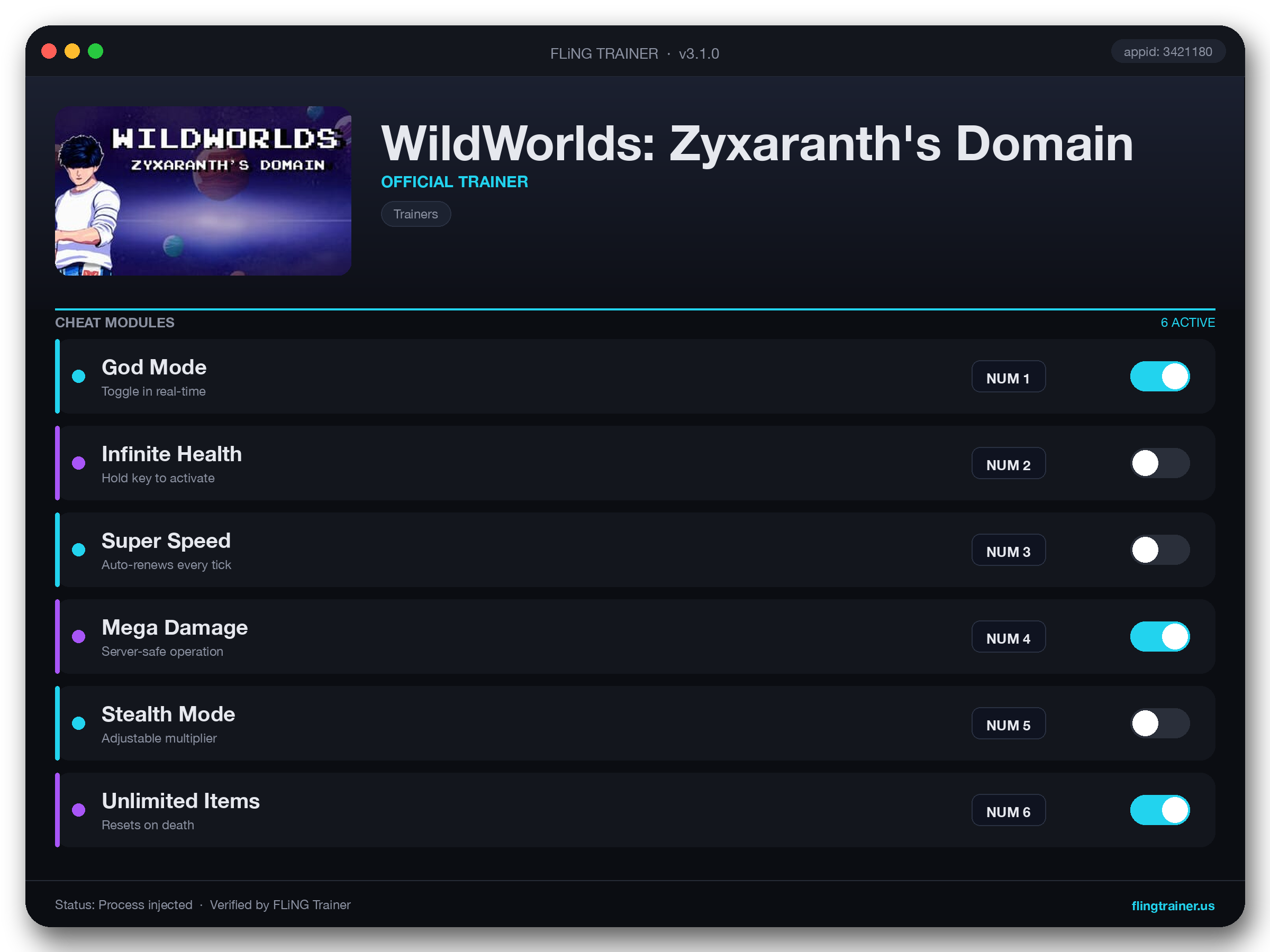This screenshot has width=1270, height=952.
Task: Minimize the window with the yellow button
Action: 72,52
